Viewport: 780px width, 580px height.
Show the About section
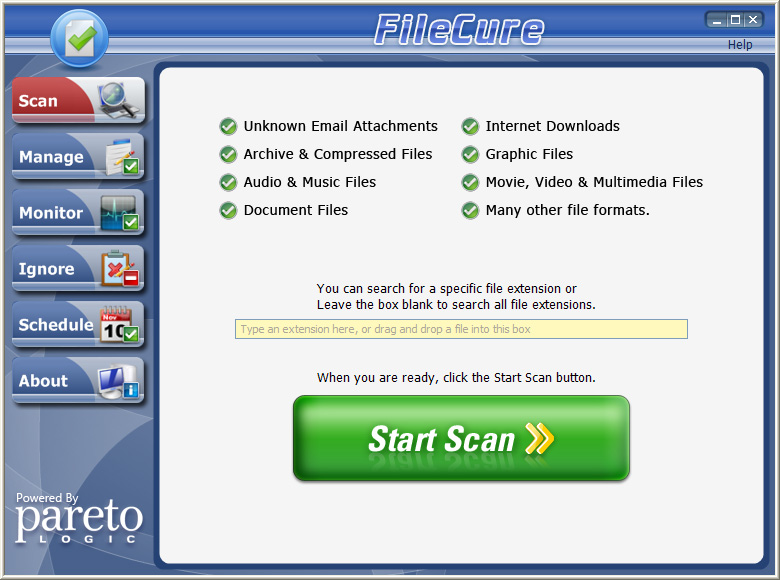tap(78, 381)
